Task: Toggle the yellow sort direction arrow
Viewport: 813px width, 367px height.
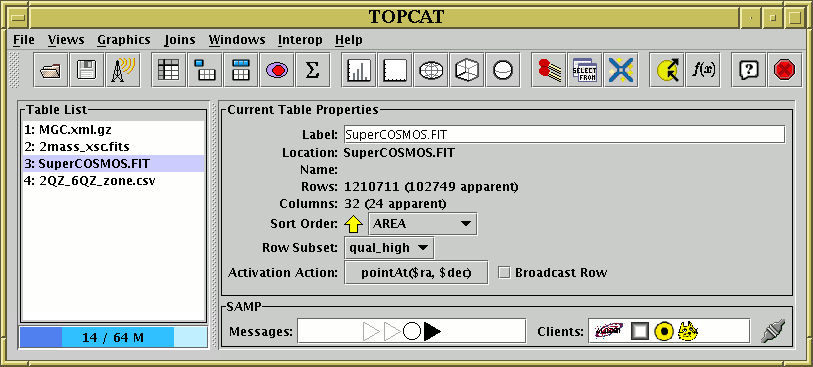Action: coord(354,224)
